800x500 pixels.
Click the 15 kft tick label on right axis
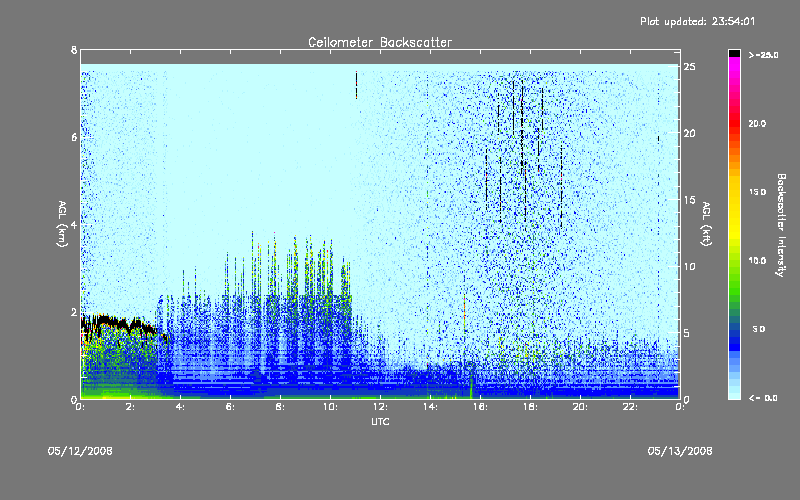(x=689, y=200)
